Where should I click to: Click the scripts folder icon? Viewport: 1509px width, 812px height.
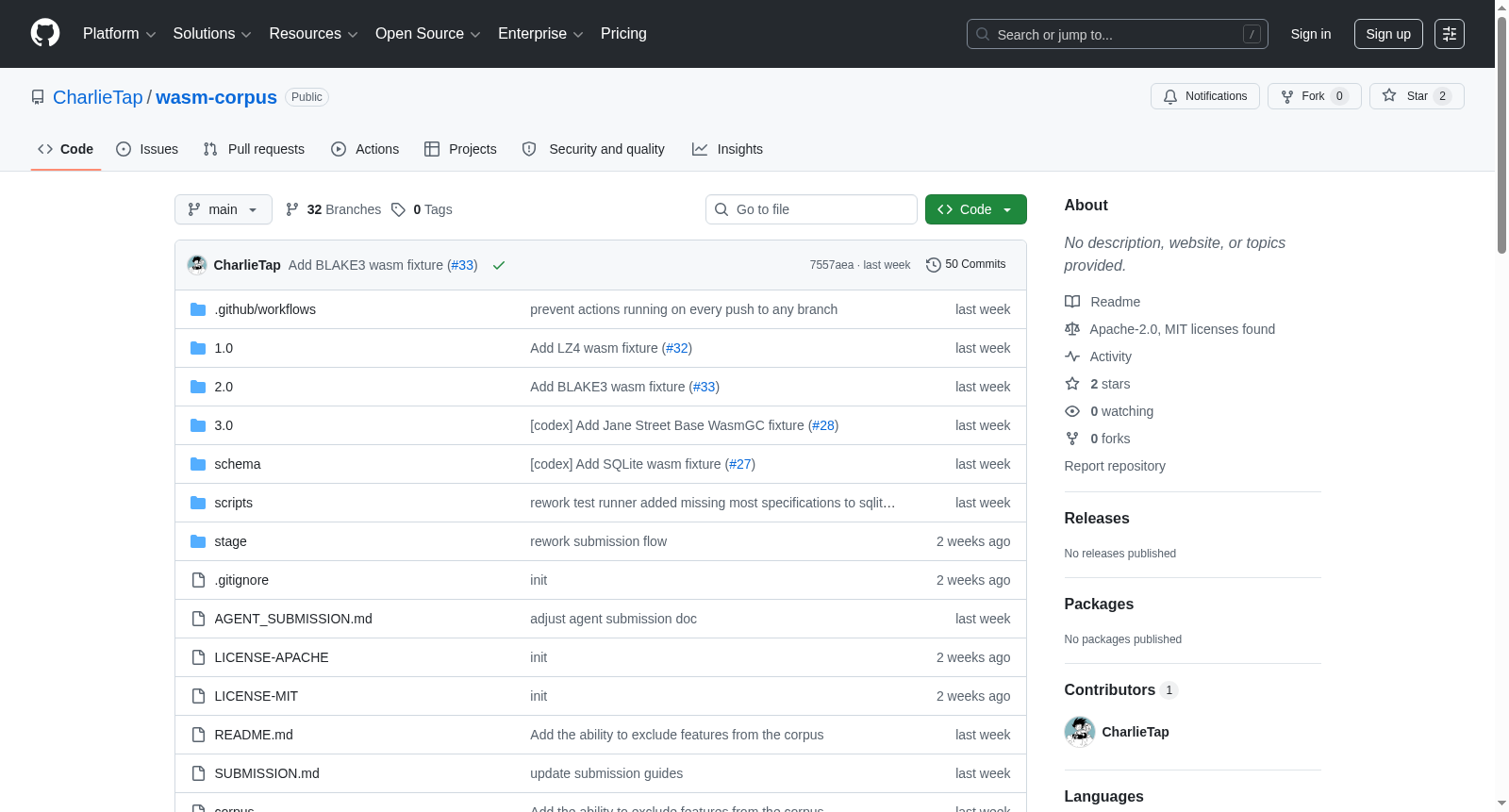click(x=198, y=503)
